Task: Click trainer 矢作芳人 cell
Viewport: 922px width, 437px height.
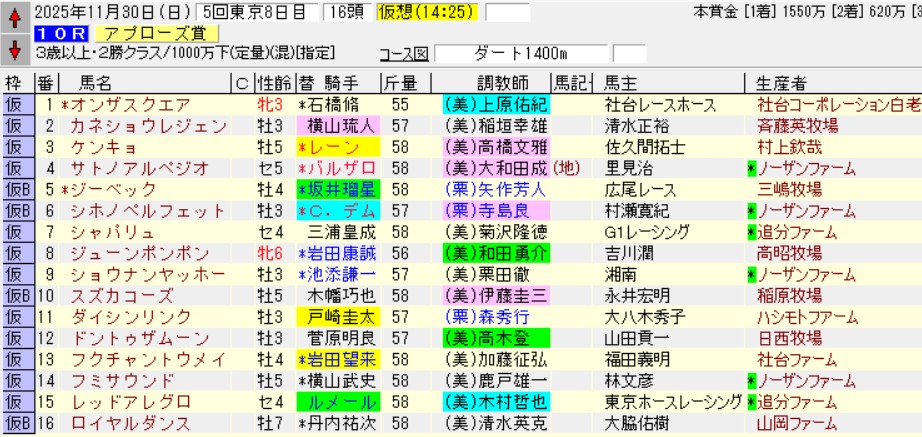Action: pyautogui.click(x=495, y=188)
